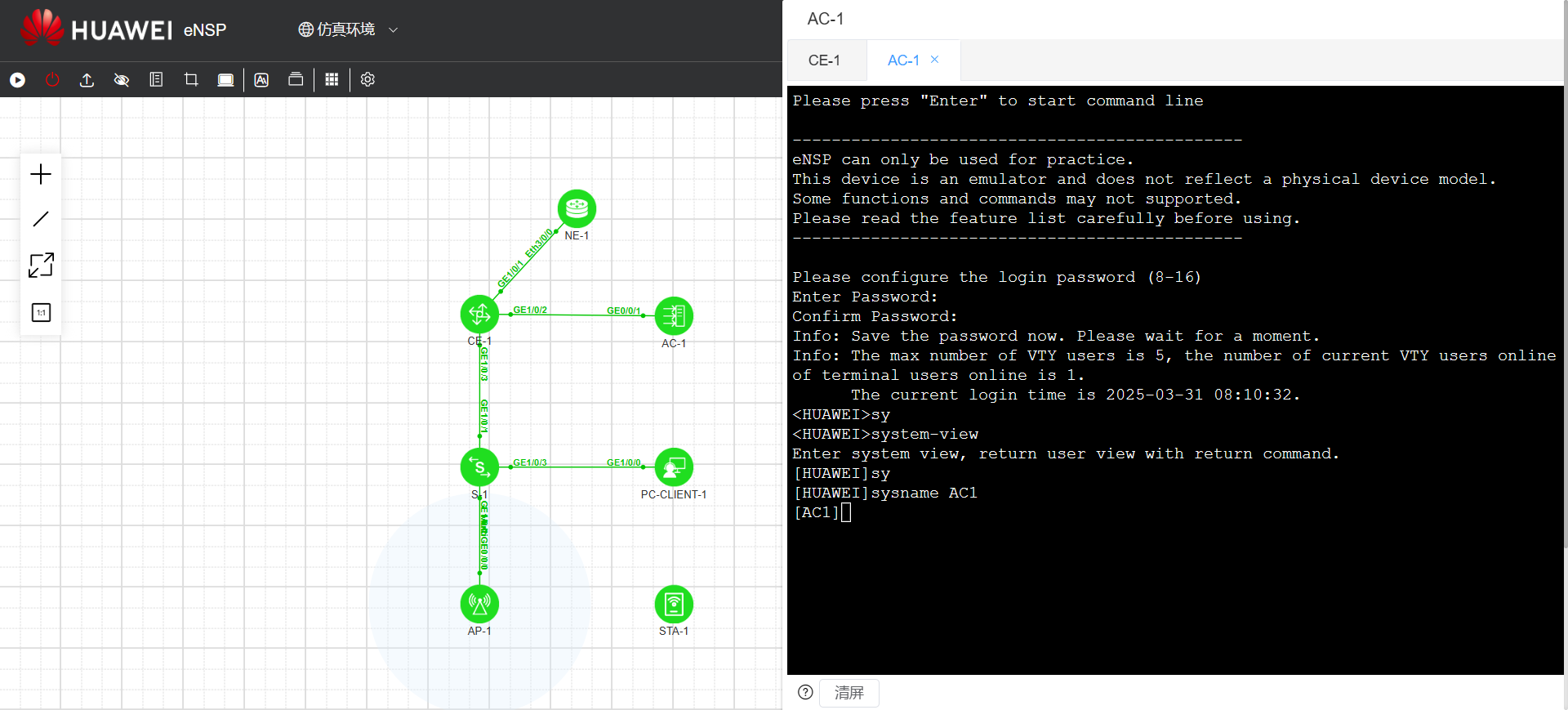
Task: Start all devices with the play icon
Action: pyautogui.click(x=17, y=80)
